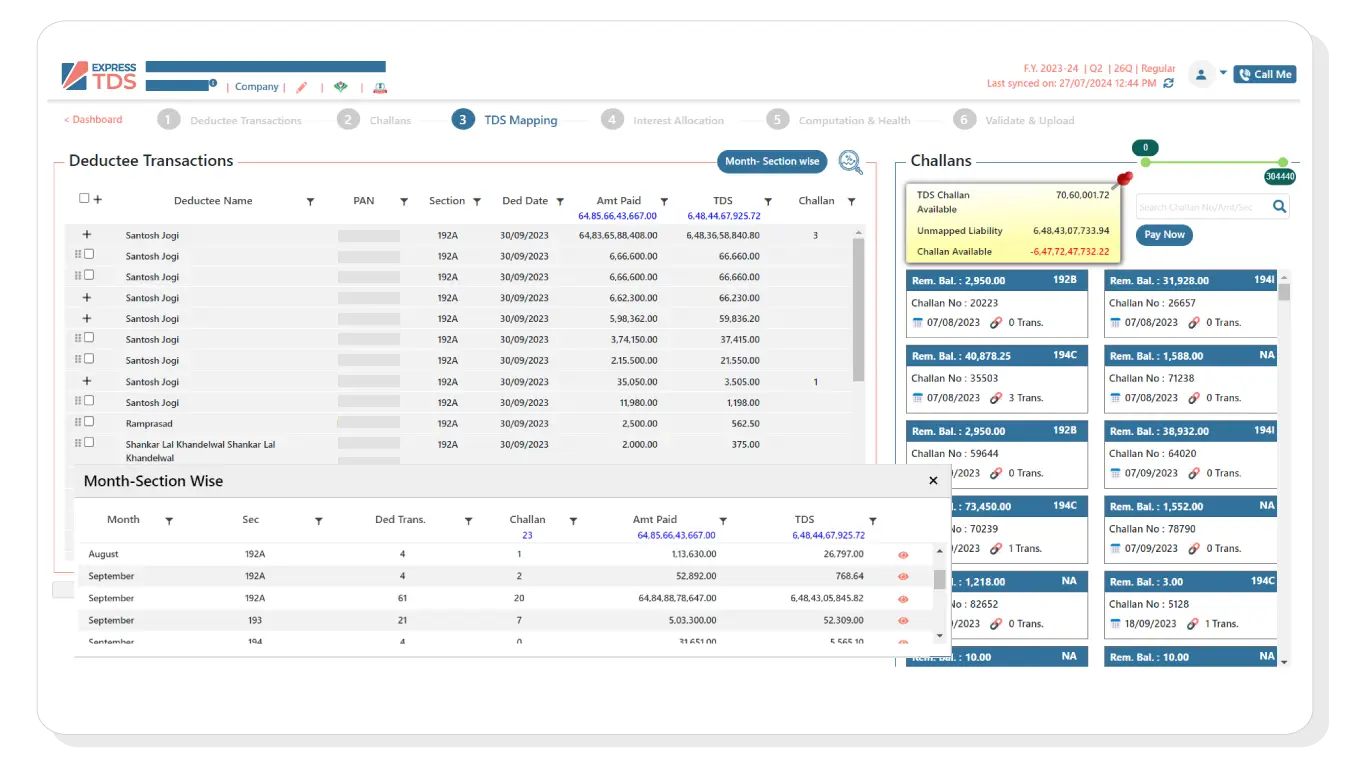Open the Section column filter dropdown
Viewport: 1366px width, 768px height.
click(477, 202)
